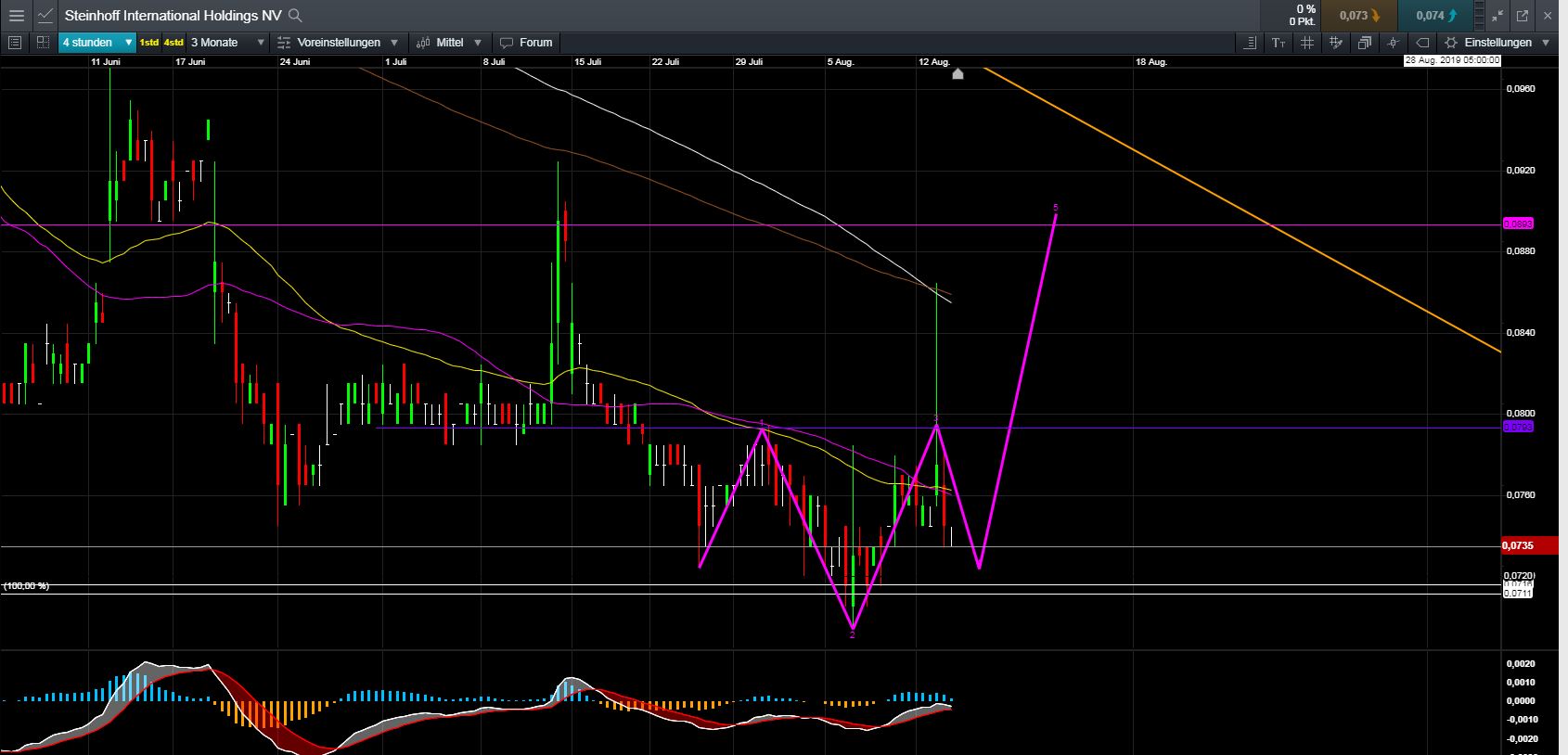
Task: Click the buy price 0,074 button
Action: [1435, 16]
